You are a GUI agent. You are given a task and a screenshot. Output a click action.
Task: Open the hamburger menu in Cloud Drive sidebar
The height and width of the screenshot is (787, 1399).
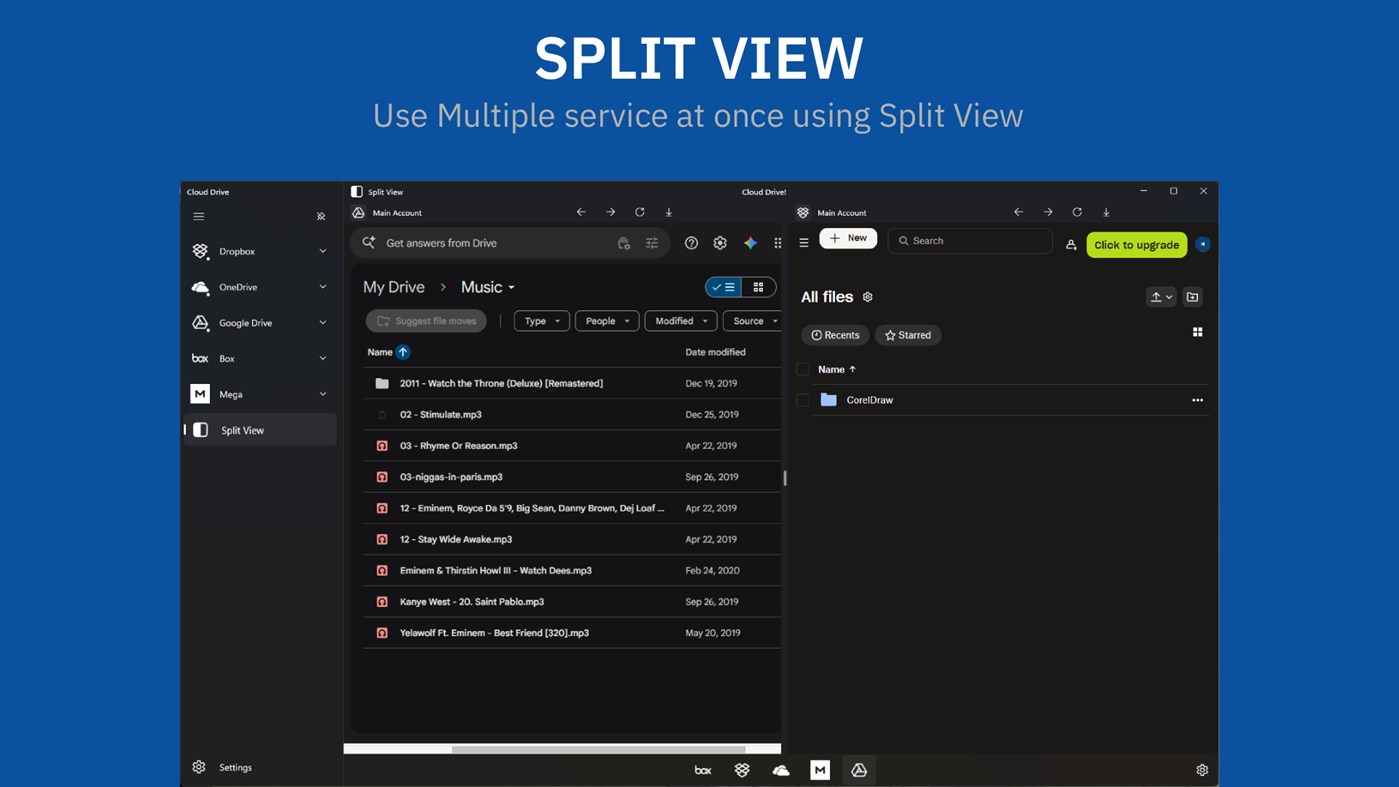click(199, 216)
